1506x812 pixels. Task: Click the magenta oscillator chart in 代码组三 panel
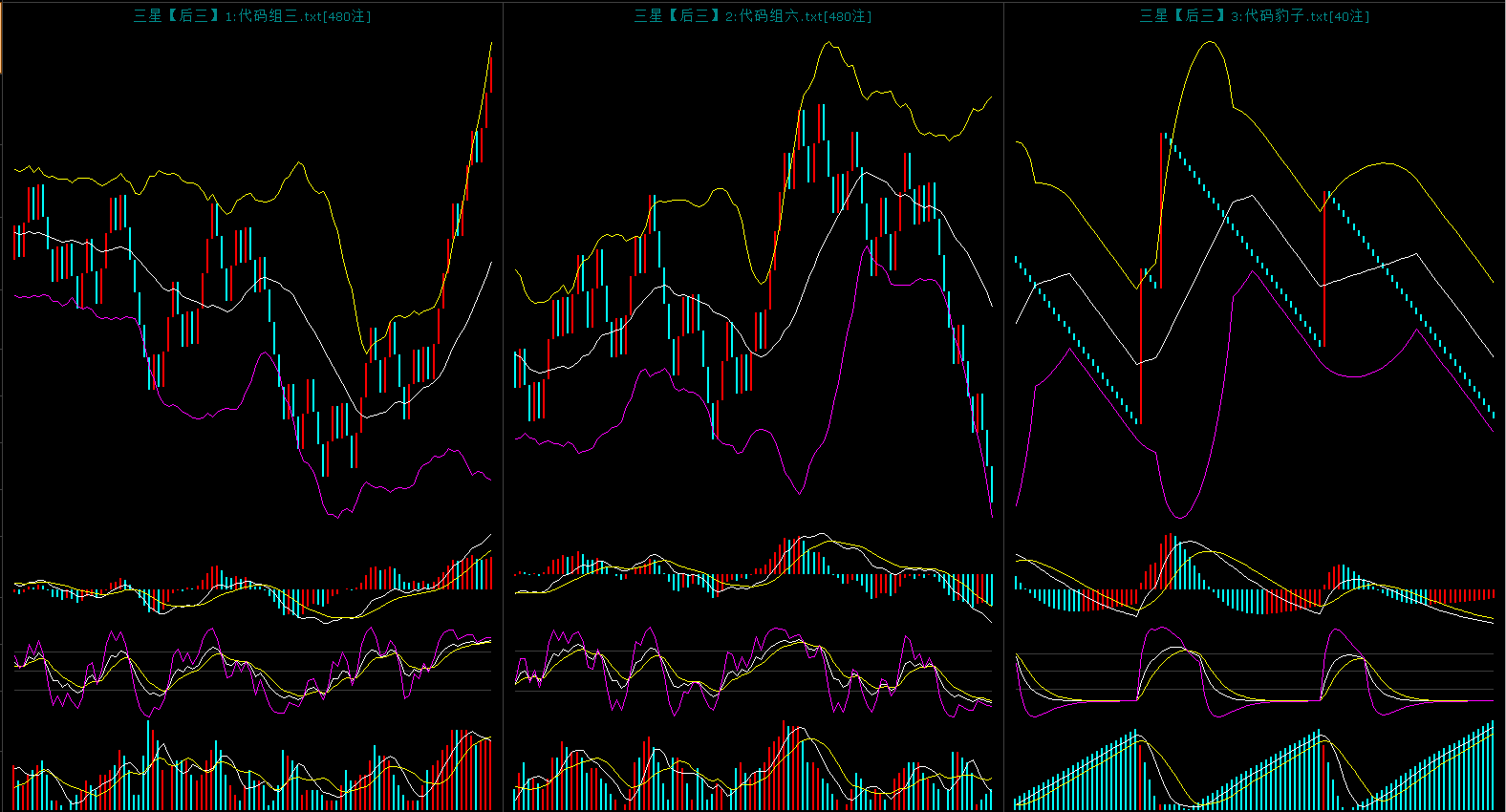(x=252, y=671)
